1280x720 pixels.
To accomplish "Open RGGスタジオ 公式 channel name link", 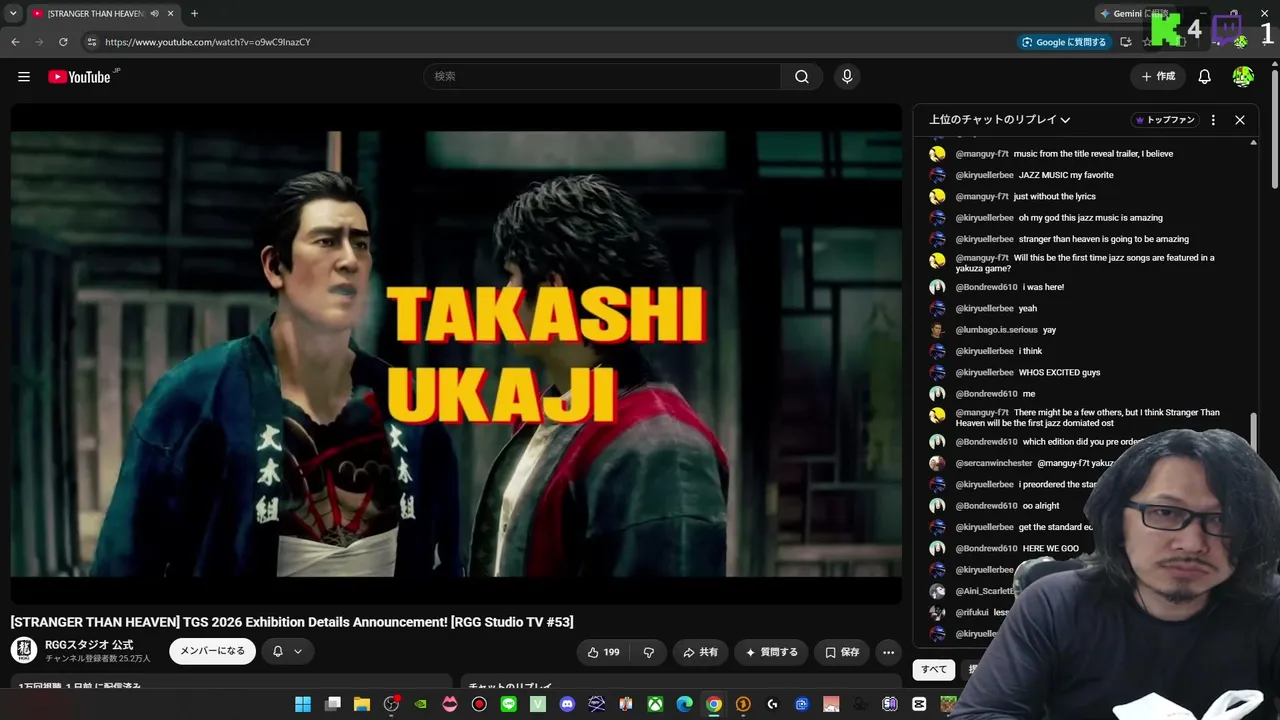I will point(89,645).
